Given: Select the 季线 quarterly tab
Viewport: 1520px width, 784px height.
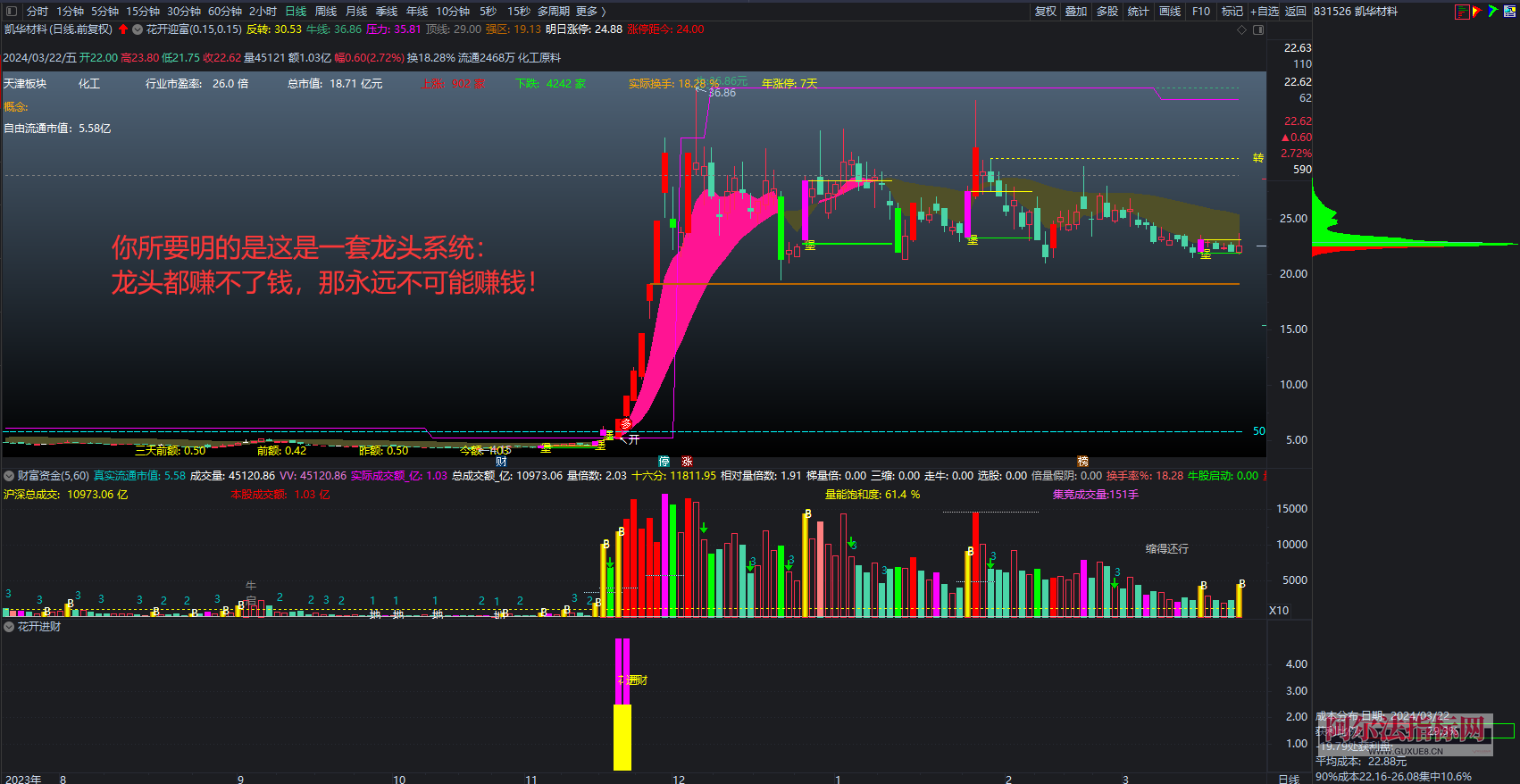Looking at the screenshot, I should pos(387,11).
